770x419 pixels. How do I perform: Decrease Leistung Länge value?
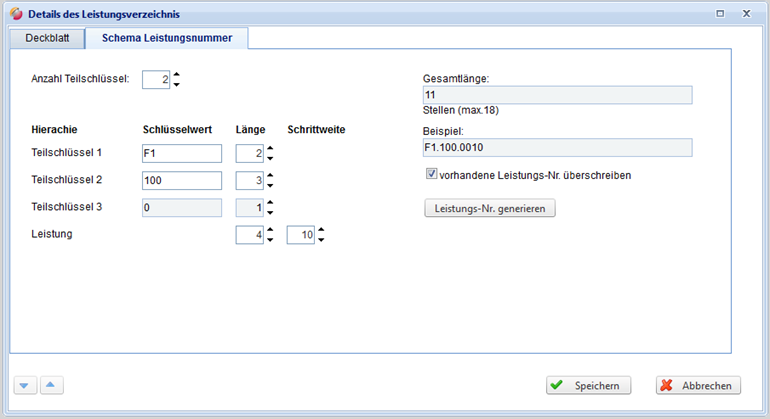[x=270, y=241]
